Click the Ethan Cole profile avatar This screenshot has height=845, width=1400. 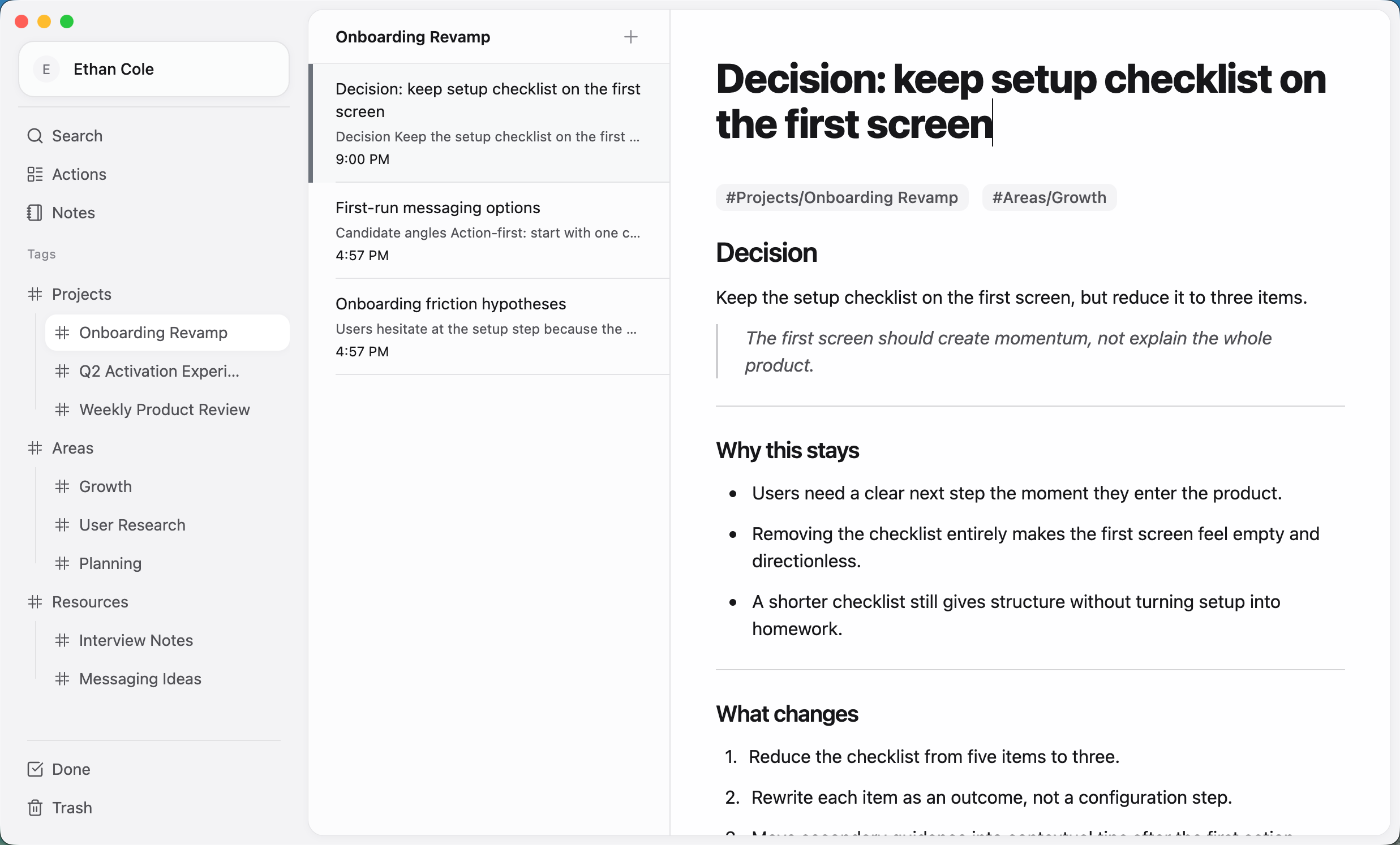point(46,68)
